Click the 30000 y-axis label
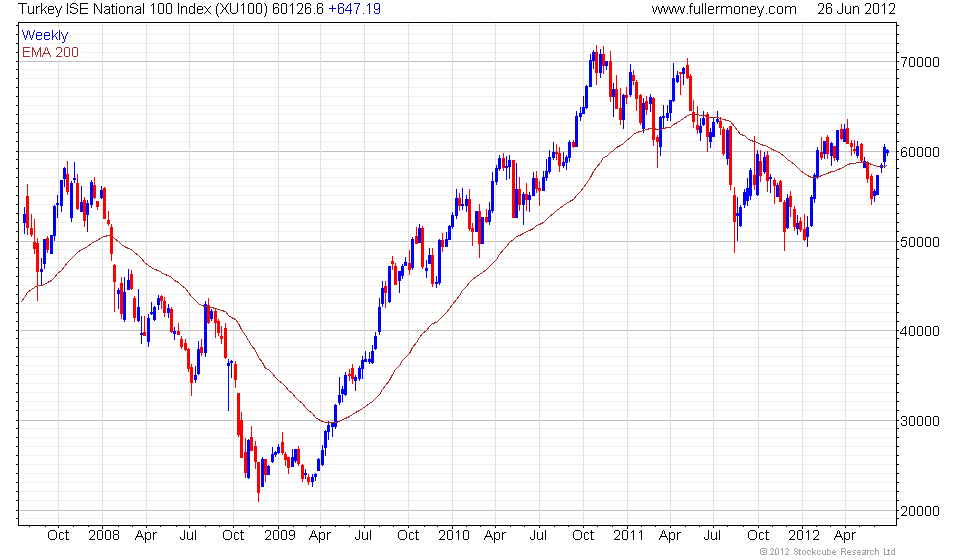Screen dimensions: 980x560 pos(919,421)
